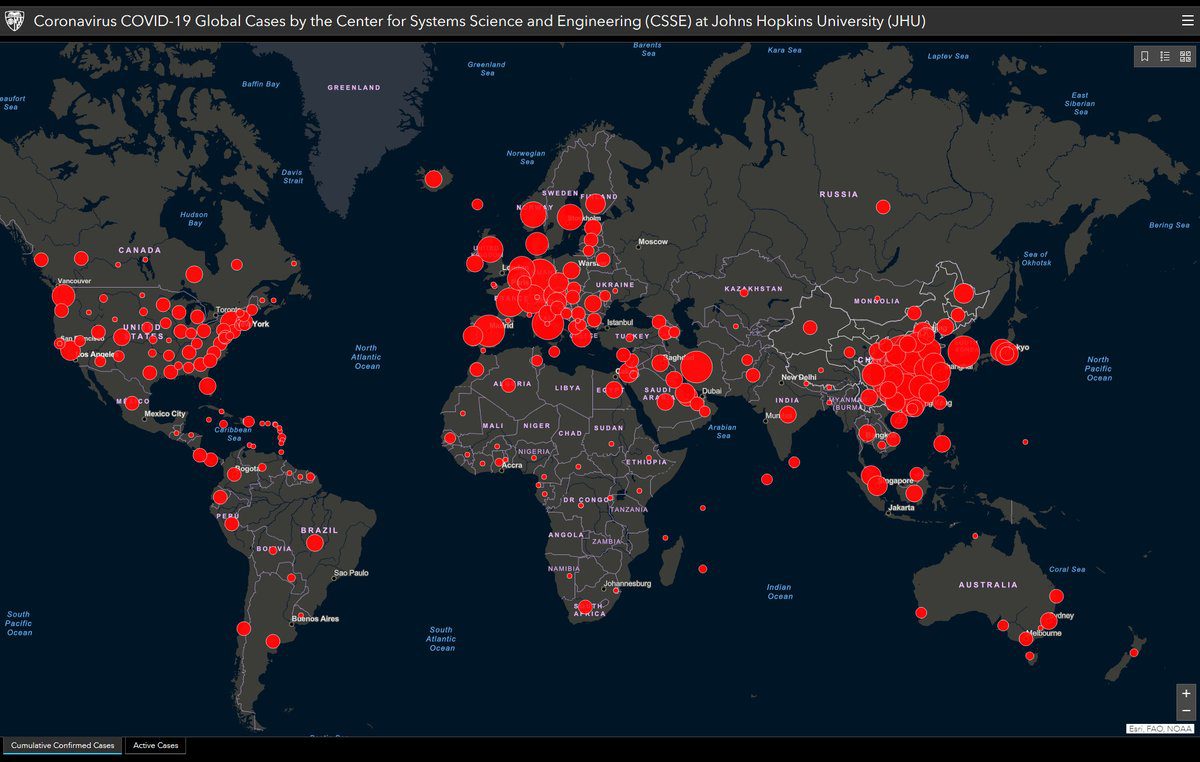Show the map Legend list
The width and height of the screenshot is (1200, 762).
click(x=1165, y=57)
